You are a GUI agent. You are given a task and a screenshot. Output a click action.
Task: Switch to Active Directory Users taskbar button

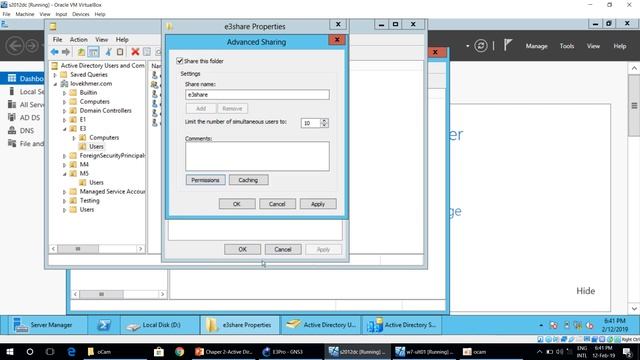[321, 325]
